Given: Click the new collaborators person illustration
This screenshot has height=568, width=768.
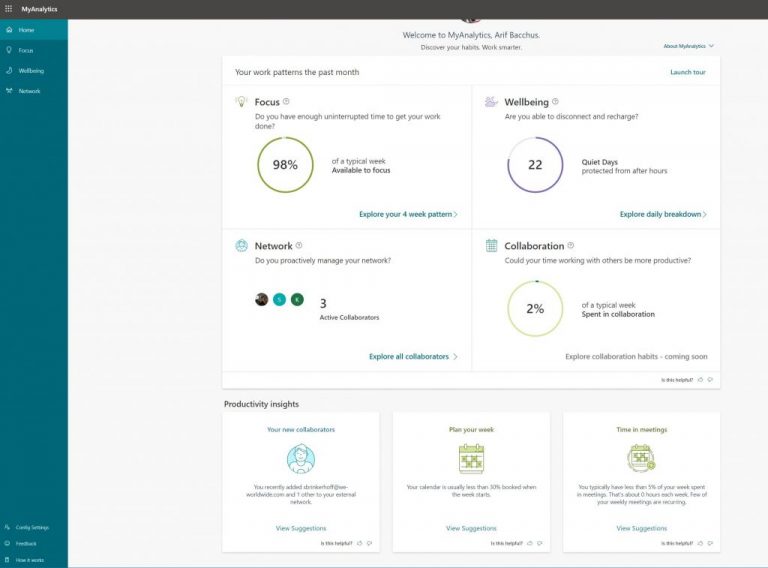Looking at the screenshot, I should click(301, 459).
